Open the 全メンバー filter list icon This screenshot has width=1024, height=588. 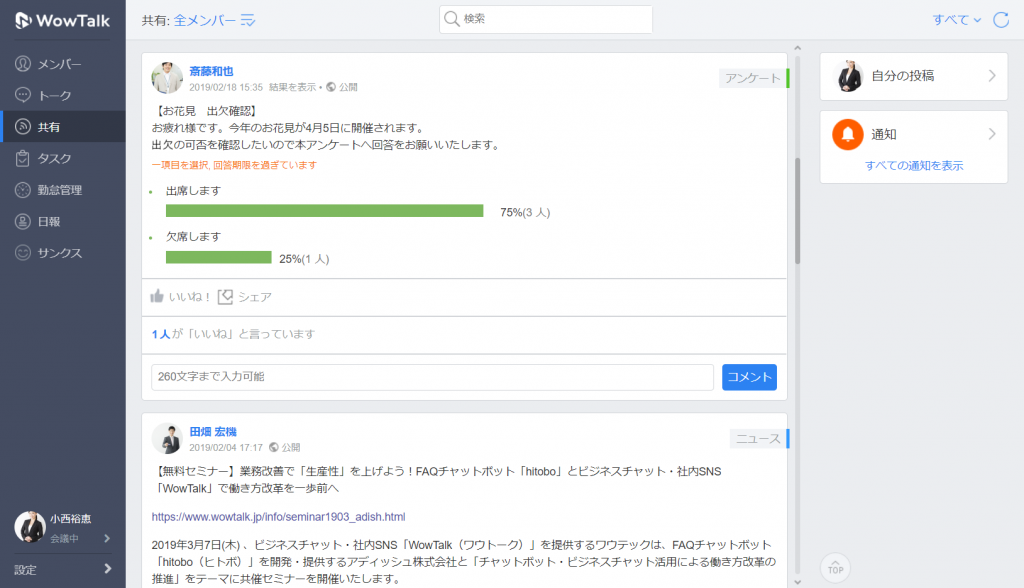[x=248, y=20]
